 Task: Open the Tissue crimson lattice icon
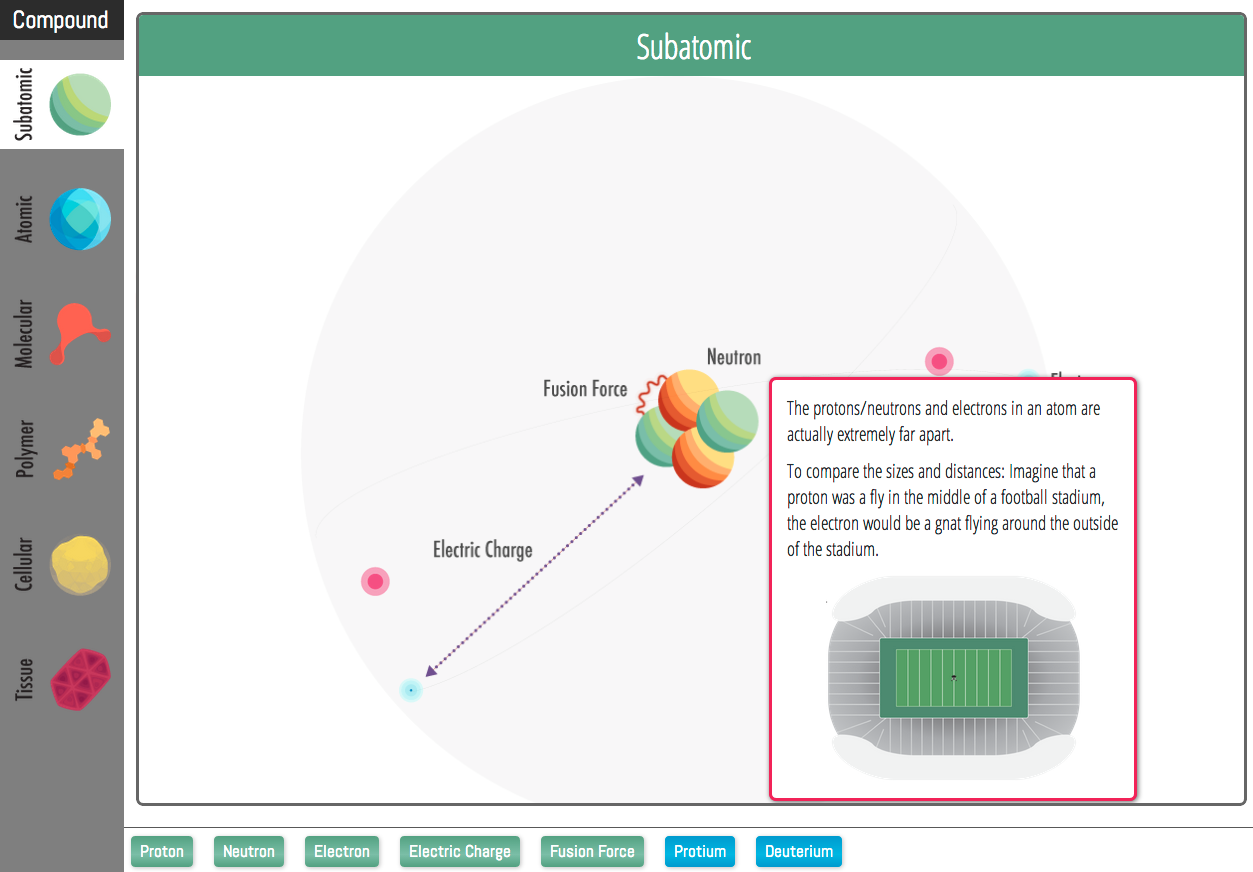pos(80,680)
